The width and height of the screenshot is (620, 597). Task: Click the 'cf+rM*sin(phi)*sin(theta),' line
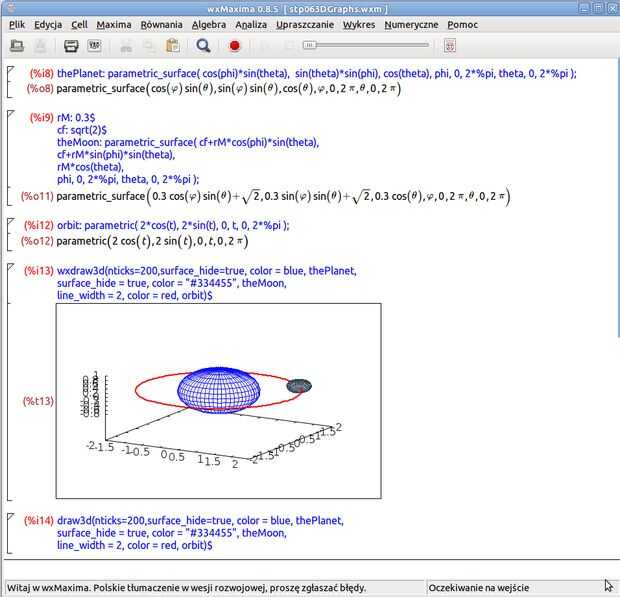116,155
